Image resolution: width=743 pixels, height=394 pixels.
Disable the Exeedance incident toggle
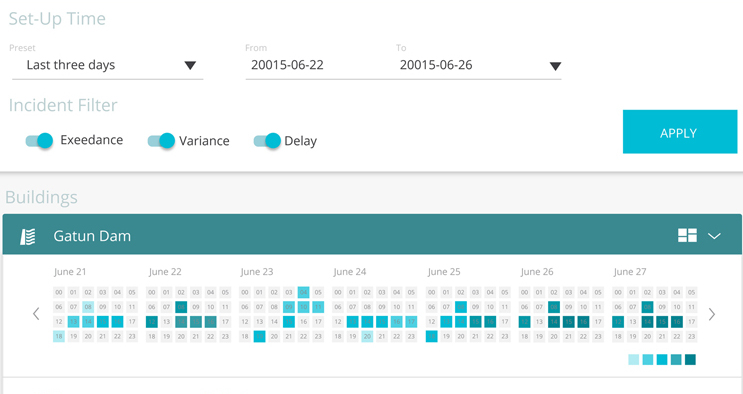point(39,140)
